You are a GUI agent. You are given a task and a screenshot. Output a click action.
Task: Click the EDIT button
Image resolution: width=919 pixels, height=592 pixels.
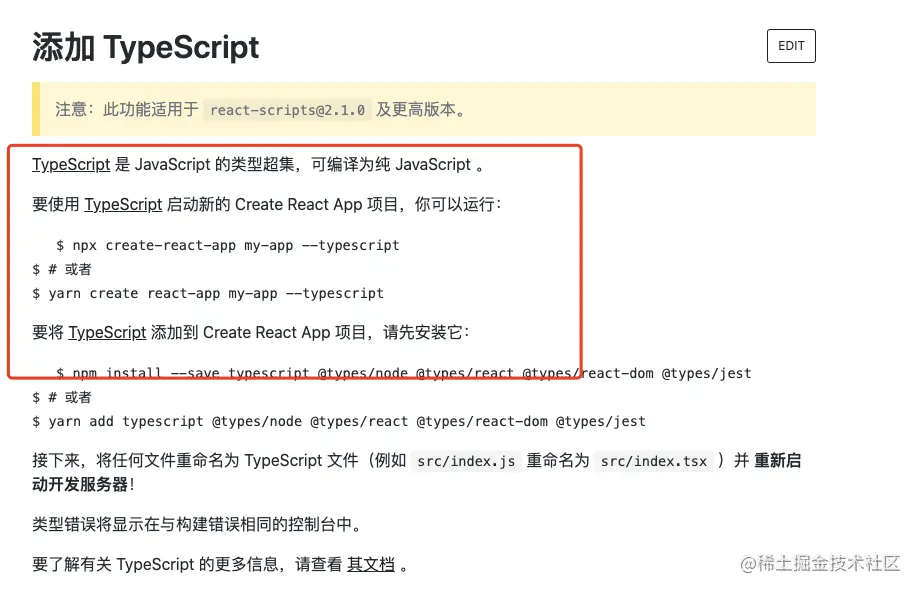coord(791,46)
